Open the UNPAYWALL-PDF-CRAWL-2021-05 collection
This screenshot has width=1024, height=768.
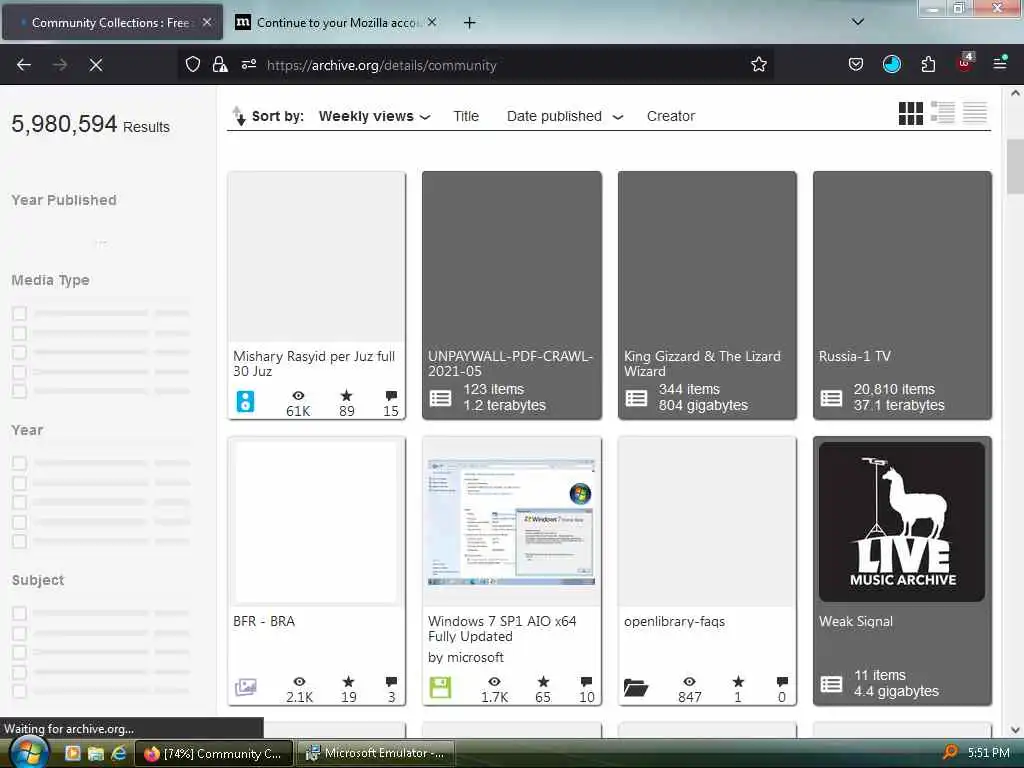tap(510, 364)
